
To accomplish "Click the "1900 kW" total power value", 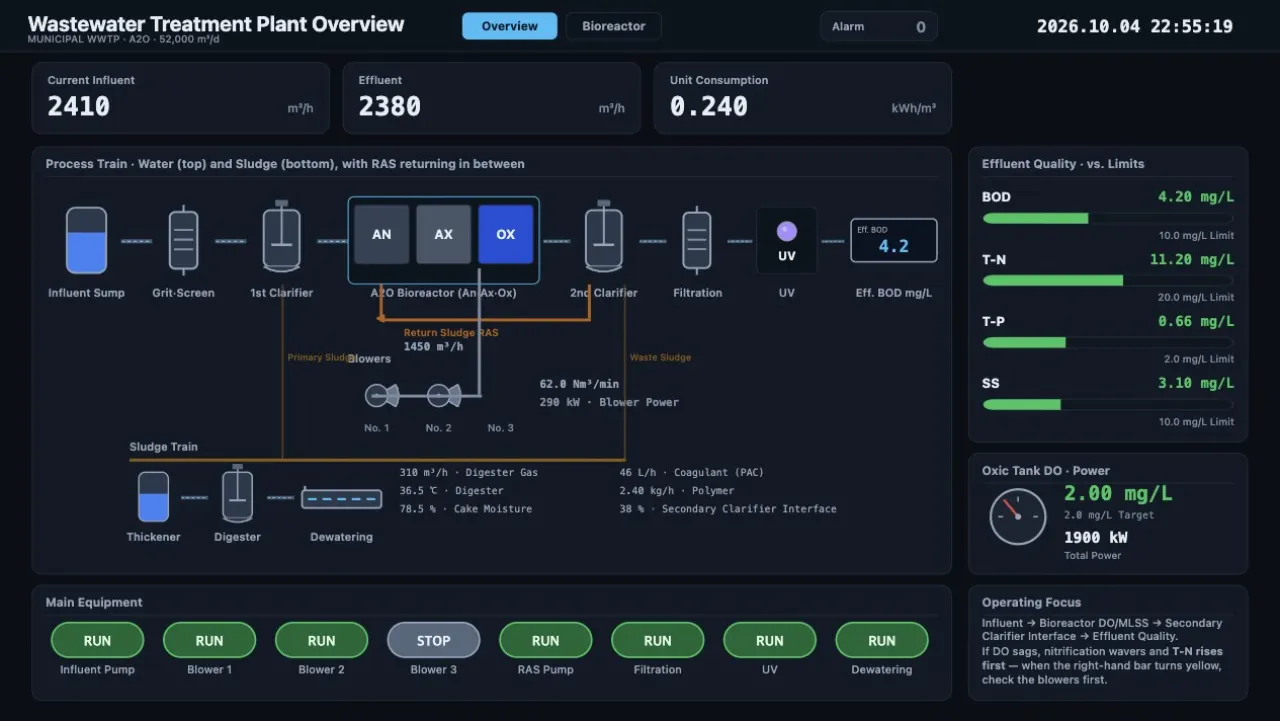I will tap(1096, 537).
